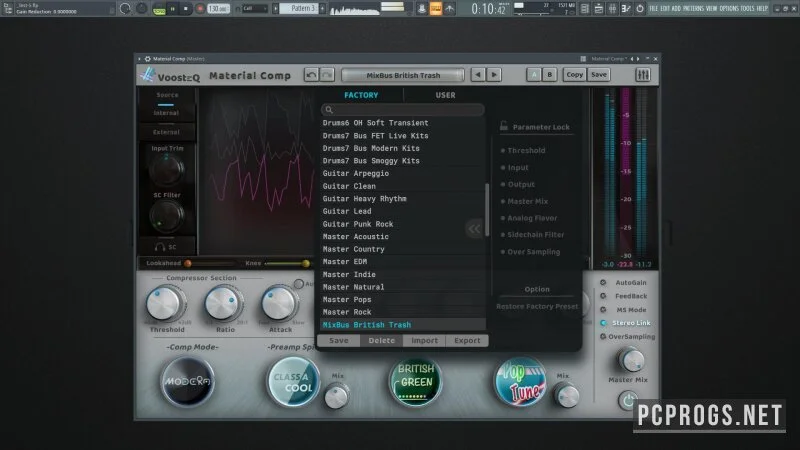Open the PATTERNS menu

tap(693, 9)
